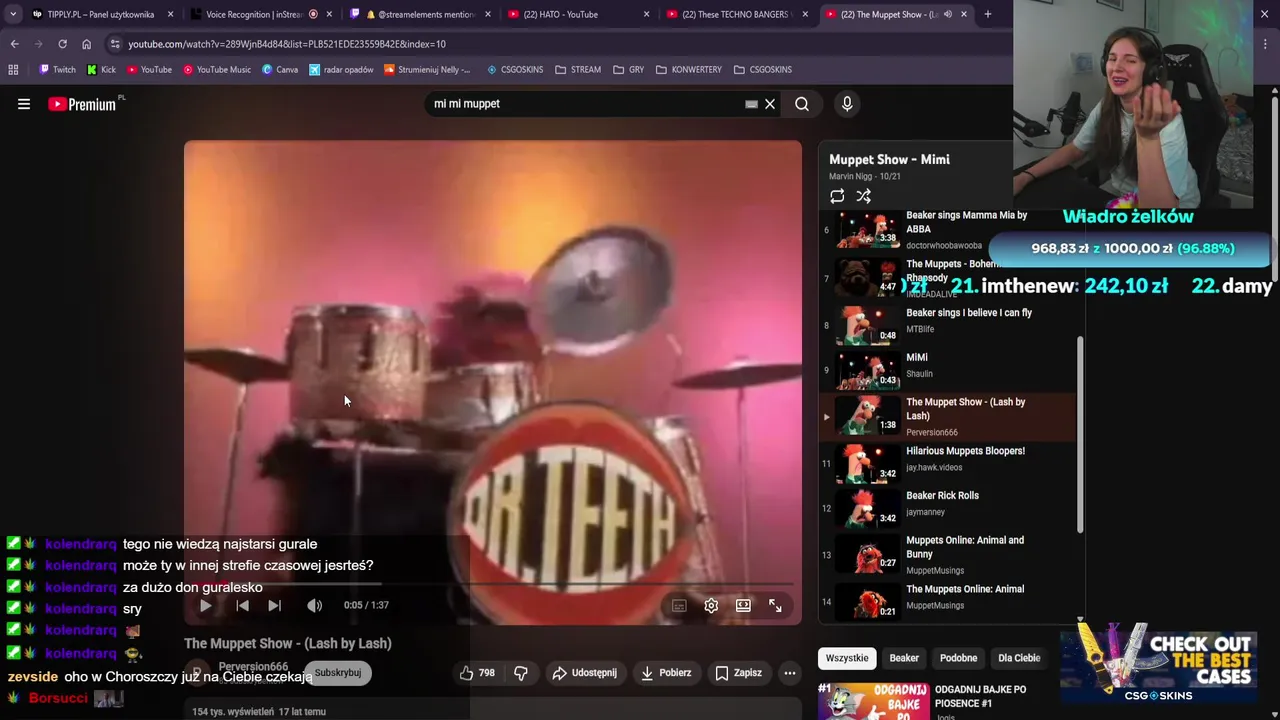Seek on the video progress bar

pos(492,583)
